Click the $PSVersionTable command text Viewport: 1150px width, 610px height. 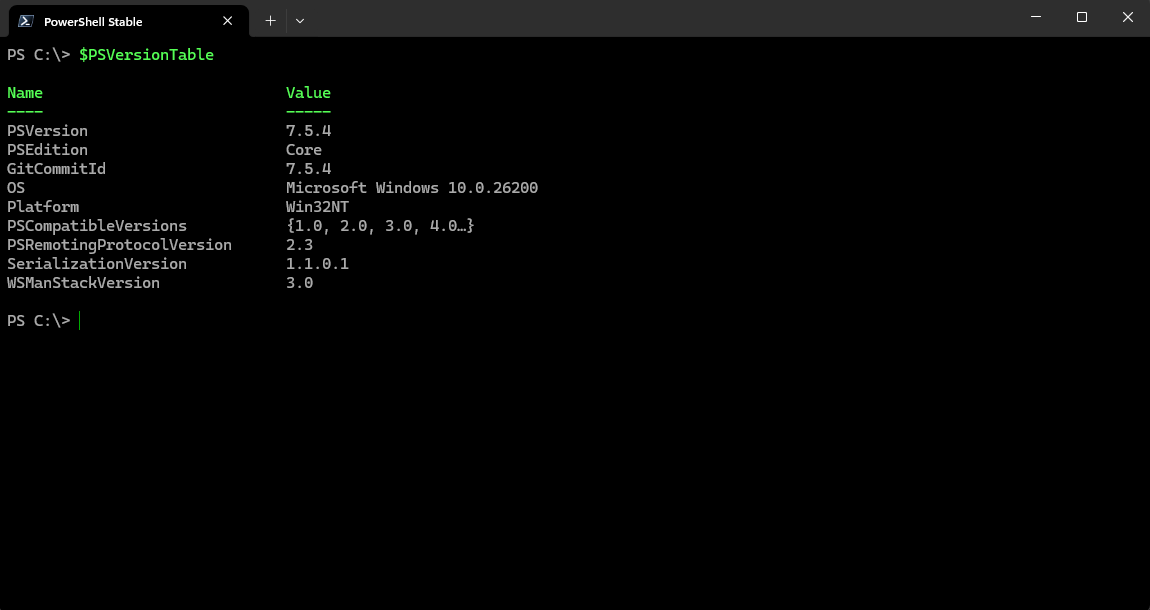[147, 54]
